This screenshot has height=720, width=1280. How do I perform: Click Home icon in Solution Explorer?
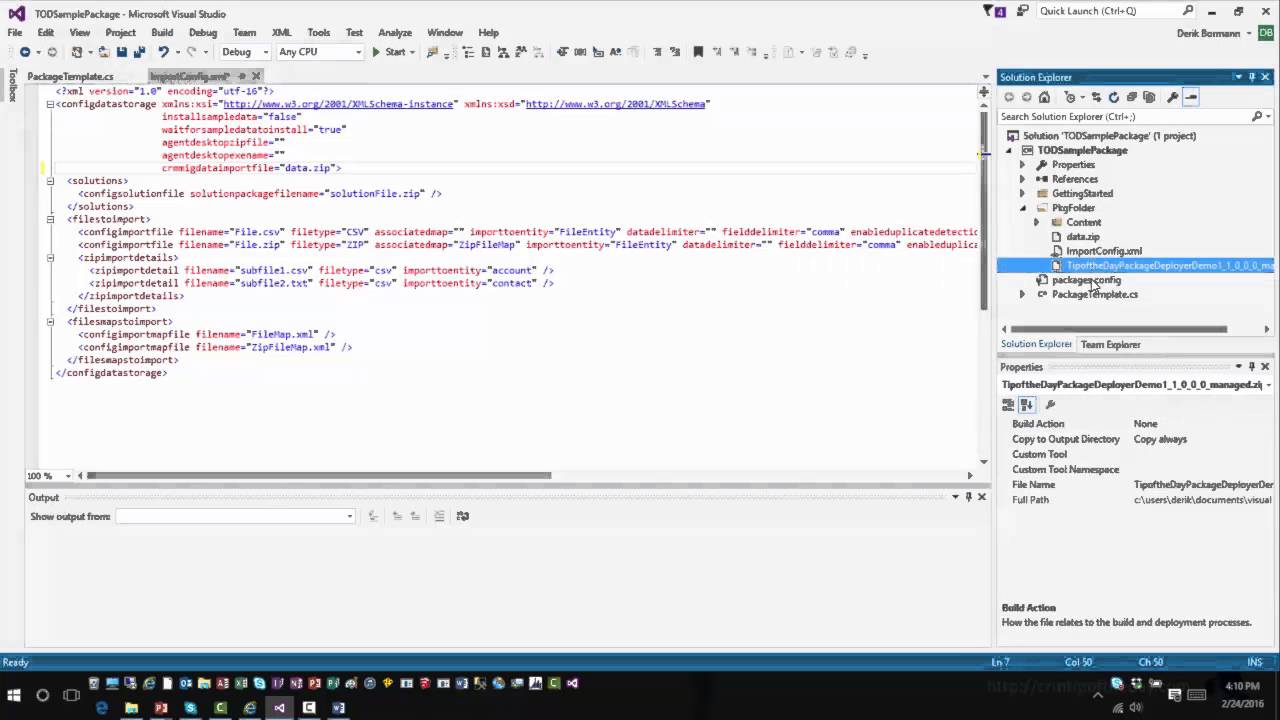coord(1044,97)
